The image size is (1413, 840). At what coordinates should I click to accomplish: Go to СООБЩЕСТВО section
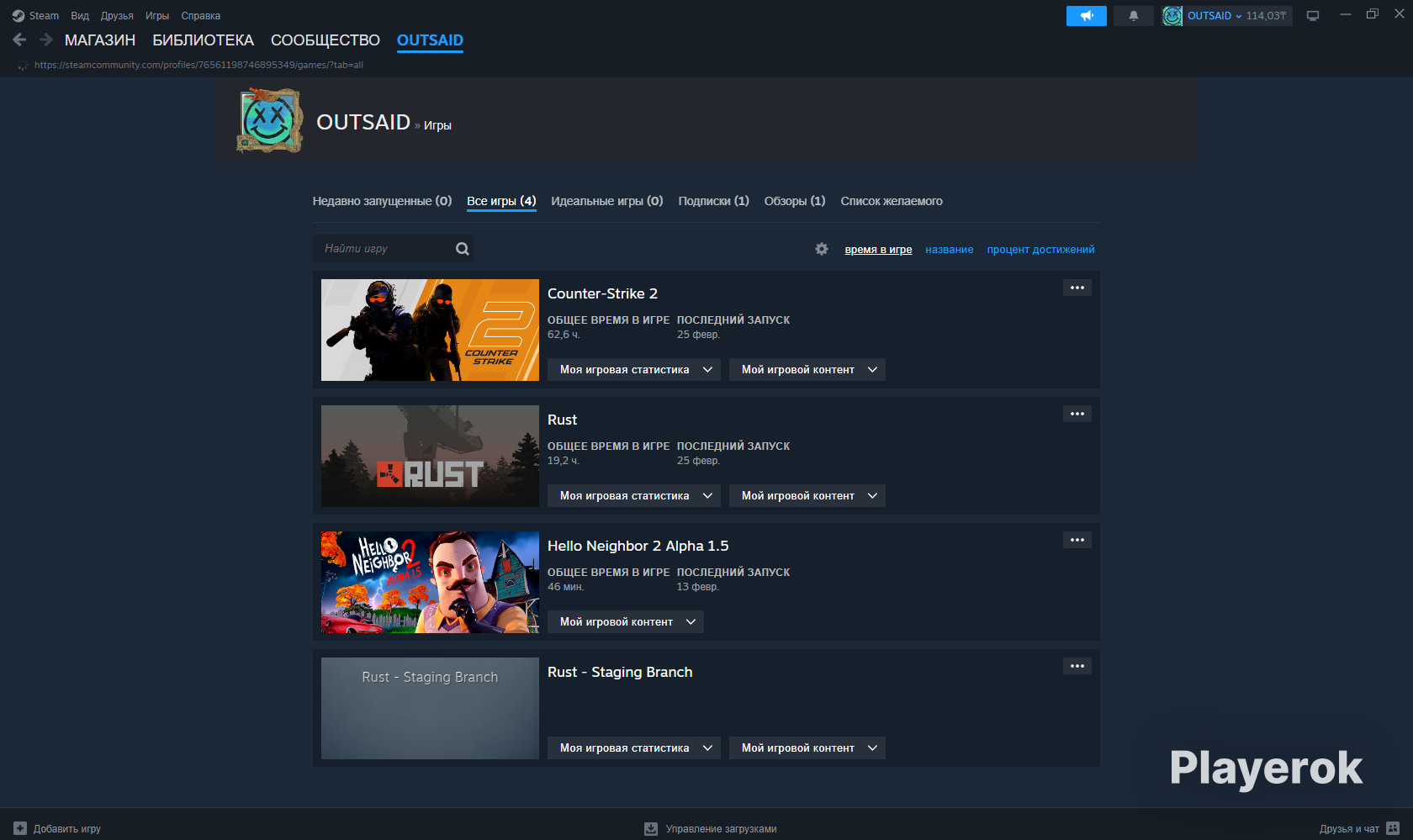click(325, 40)
